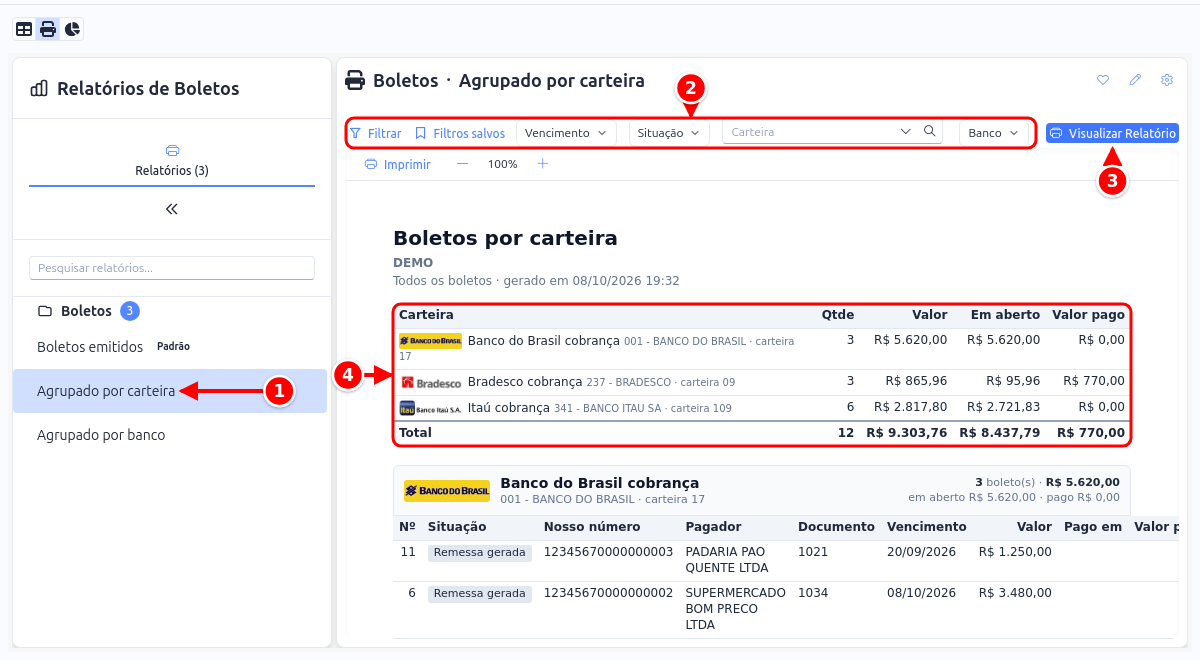Screen dimensions: 1200x660
Task: Click the Imprimir button
Action: click(x=398, y=164)
